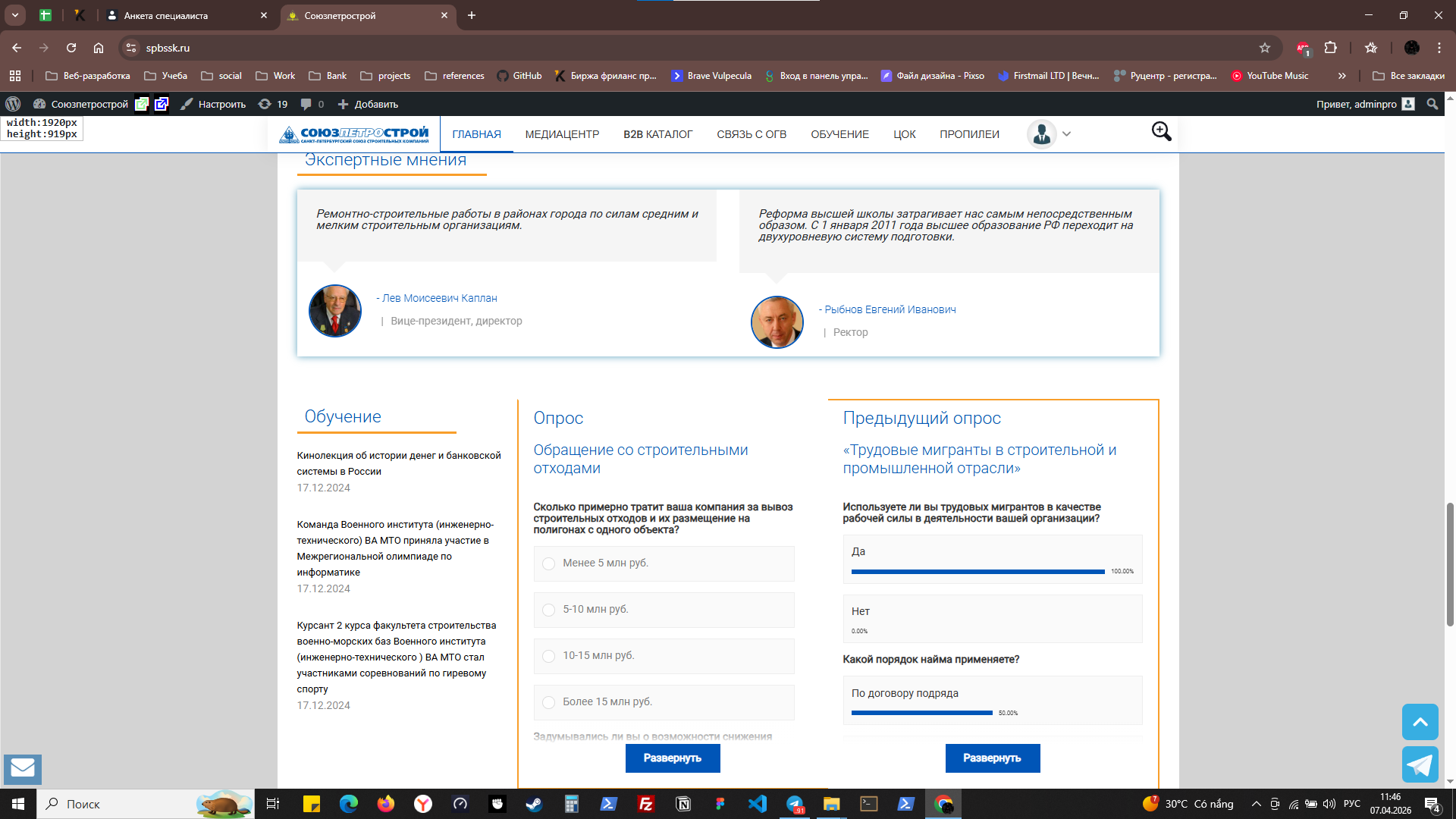Open Telegram from the taskbar

click(x=794, y=804)
